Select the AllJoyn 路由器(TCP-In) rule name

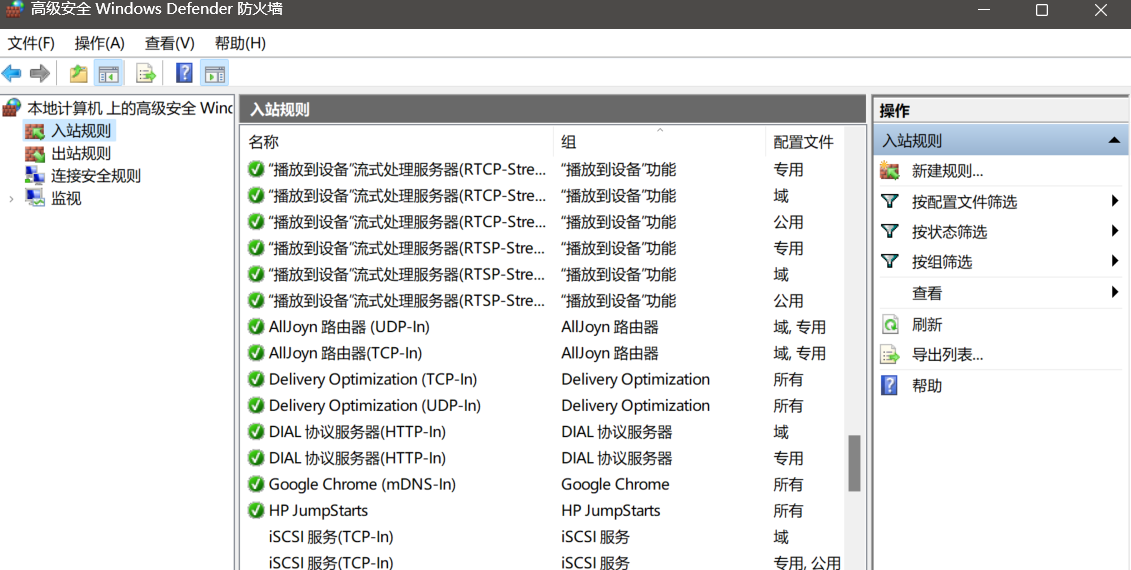[346, 354]
